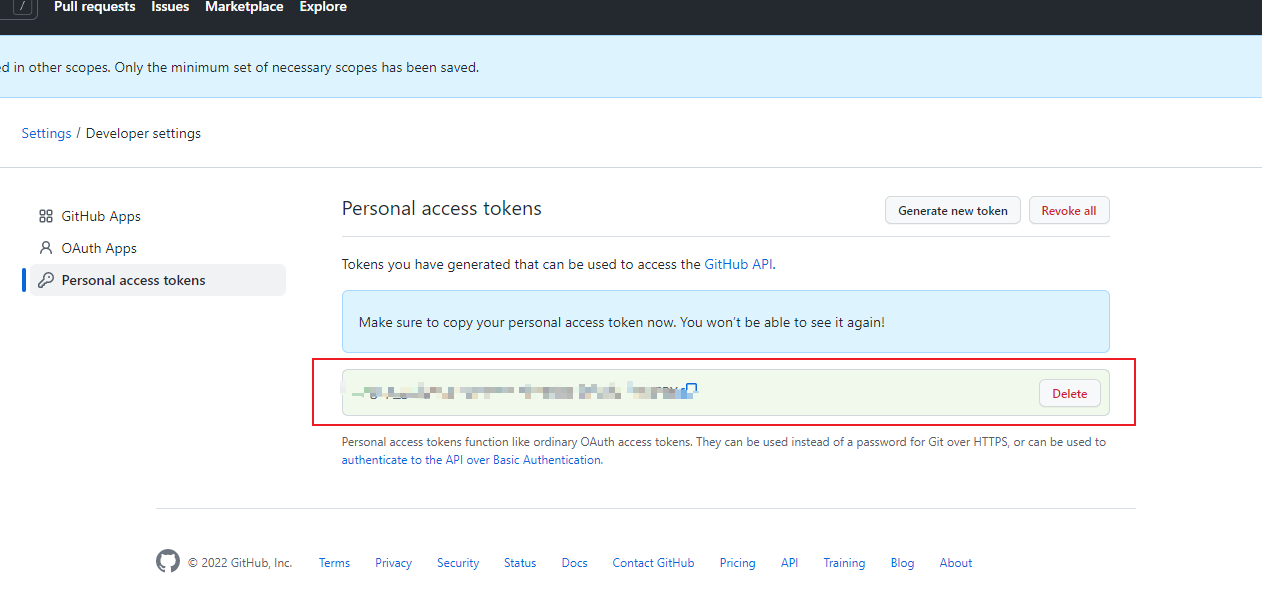
Task: Open the Basic Authentication API link
Action: [471, 460]
